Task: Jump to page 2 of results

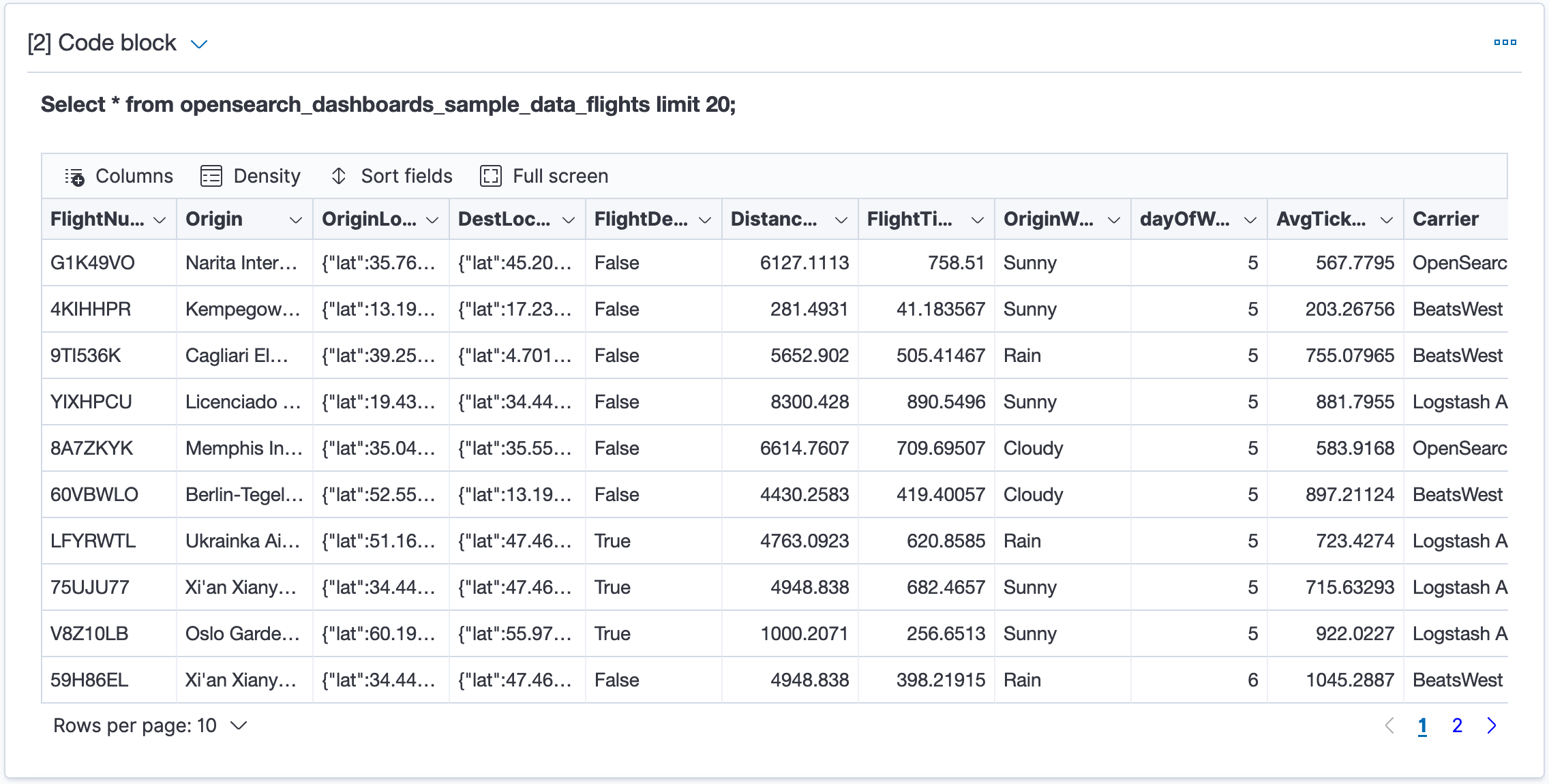Action: [x=1457, y=725]
